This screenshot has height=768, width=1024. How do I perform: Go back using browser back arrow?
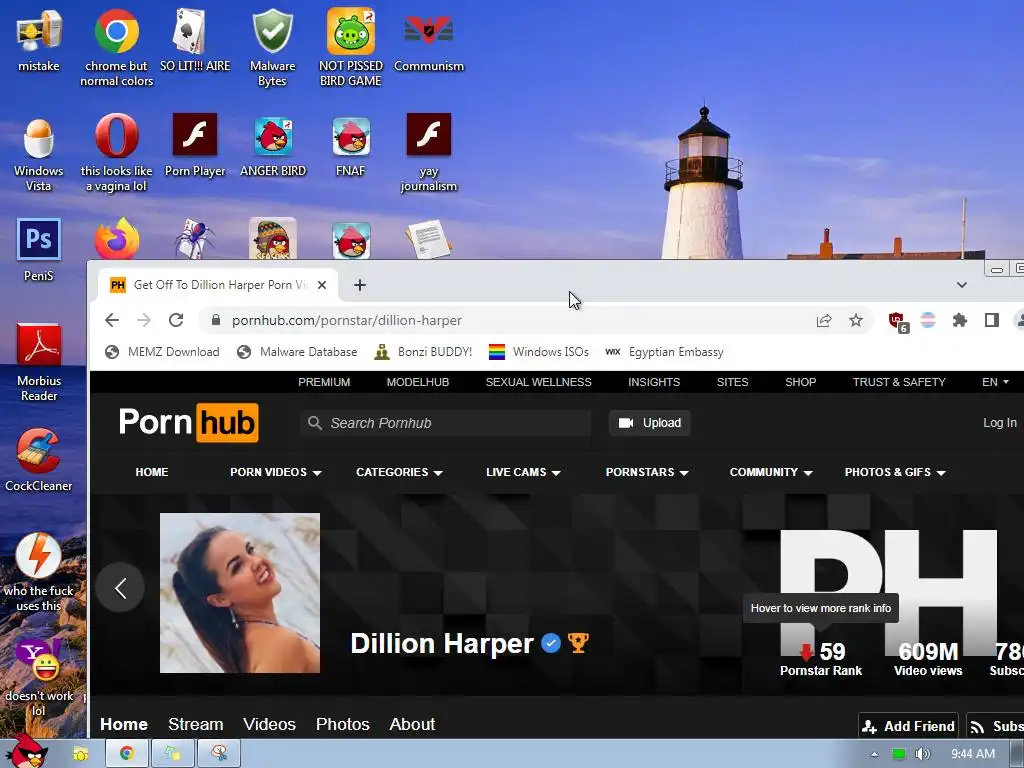112,320
